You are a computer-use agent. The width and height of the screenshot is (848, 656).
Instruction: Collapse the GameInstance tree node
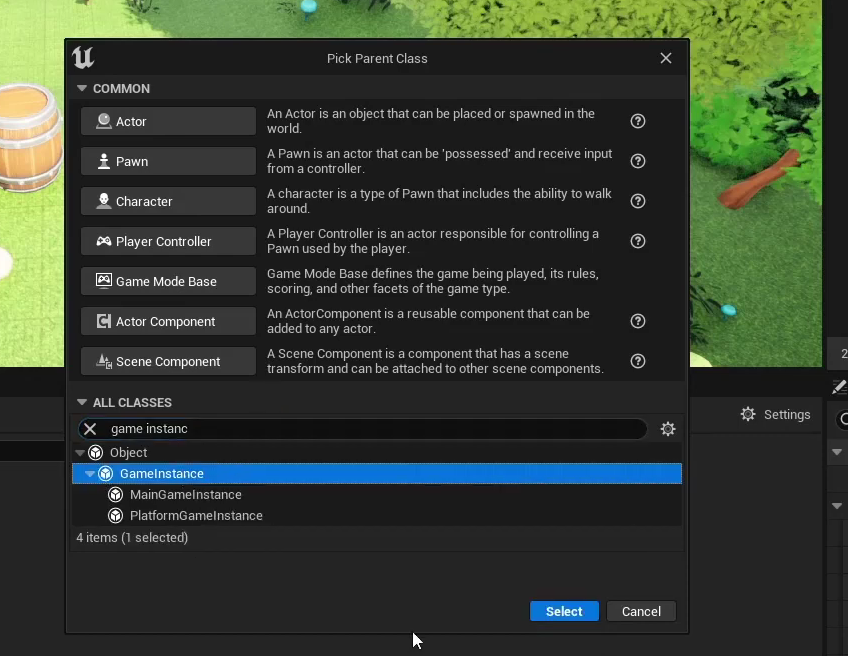[x=90, y=474]
